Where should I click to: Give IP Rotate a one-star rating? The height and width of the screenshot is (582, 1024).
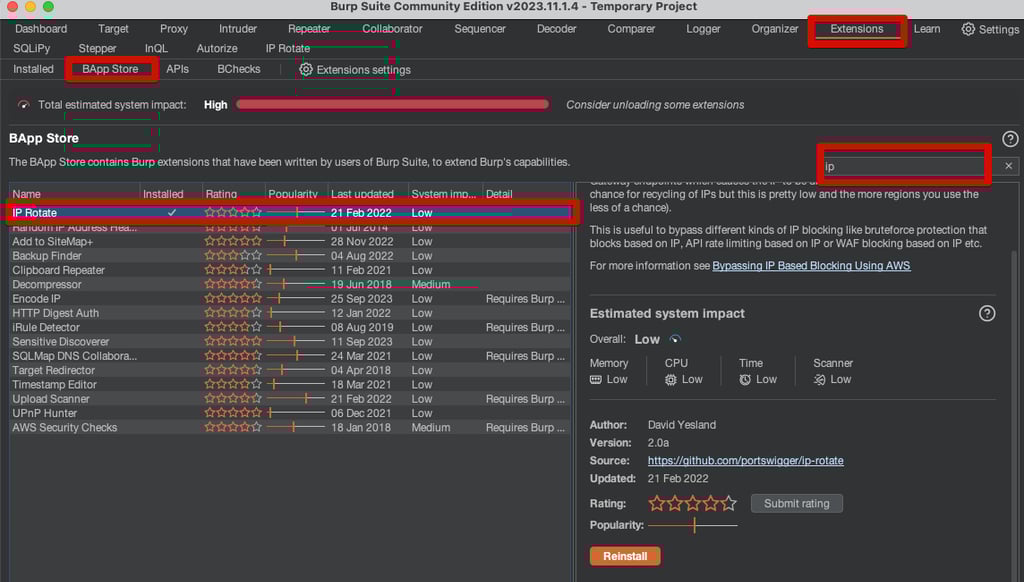(656, 504)
